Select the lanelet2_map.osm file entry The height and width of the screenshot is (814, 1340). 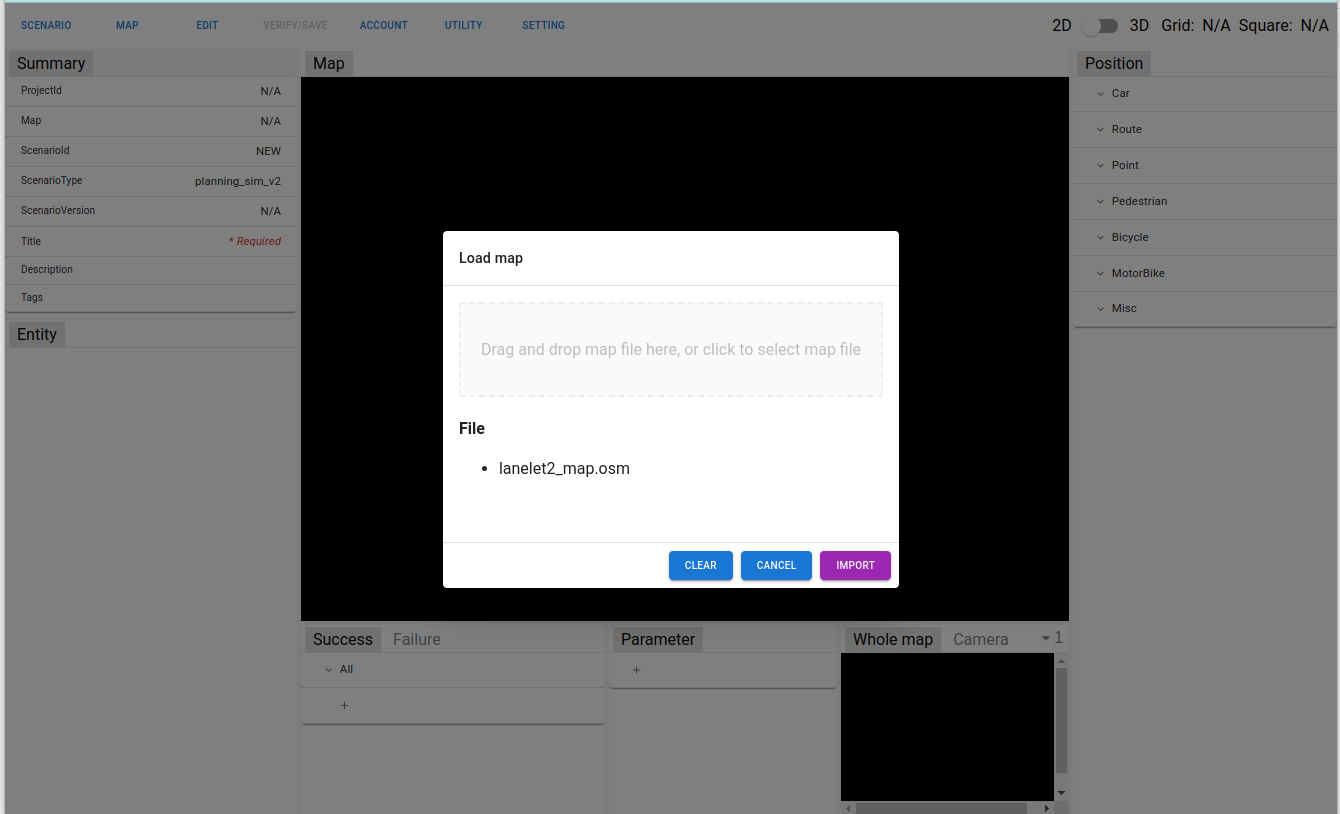click(564, 468)
